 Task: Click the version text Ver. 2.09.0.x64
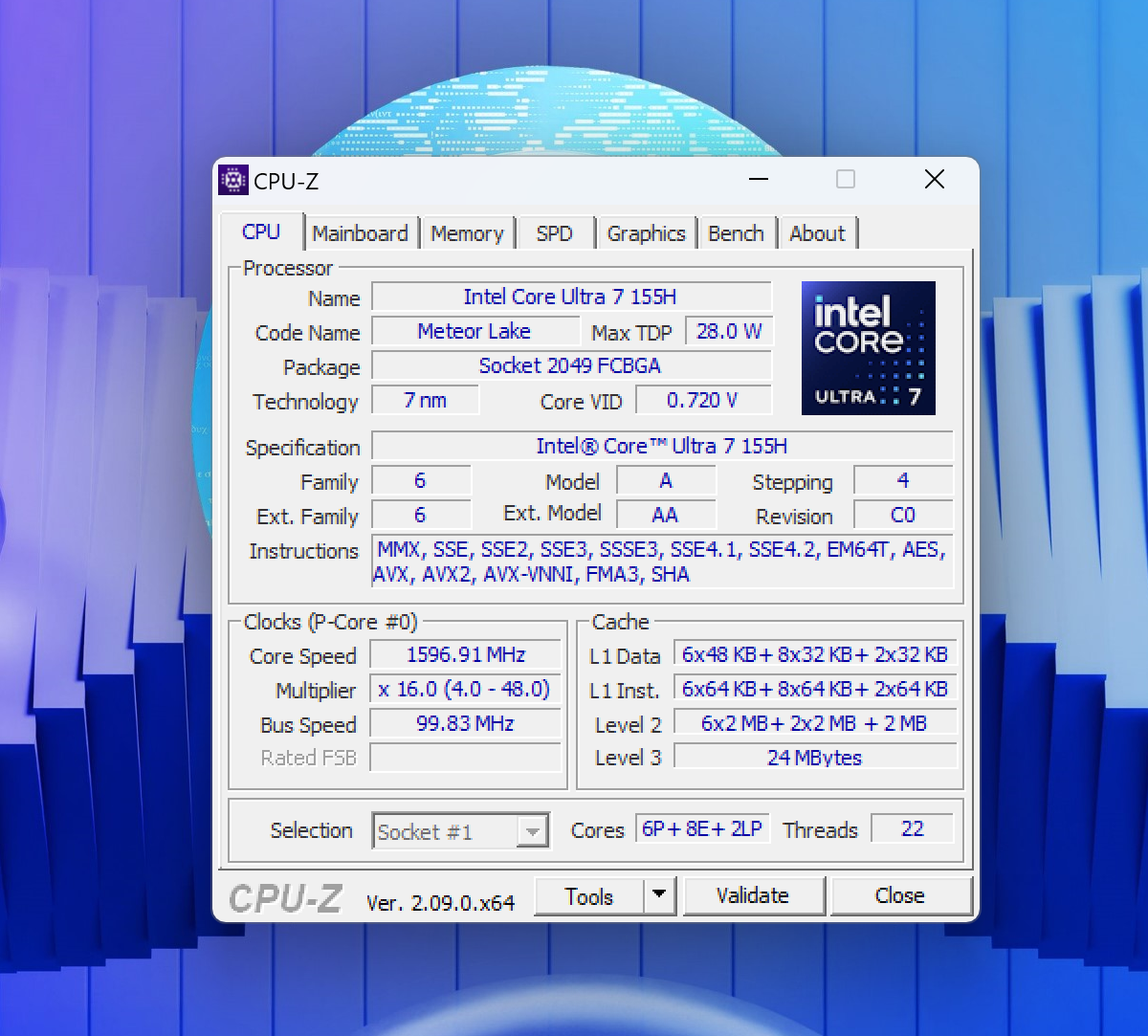click(x=441, y=902)
